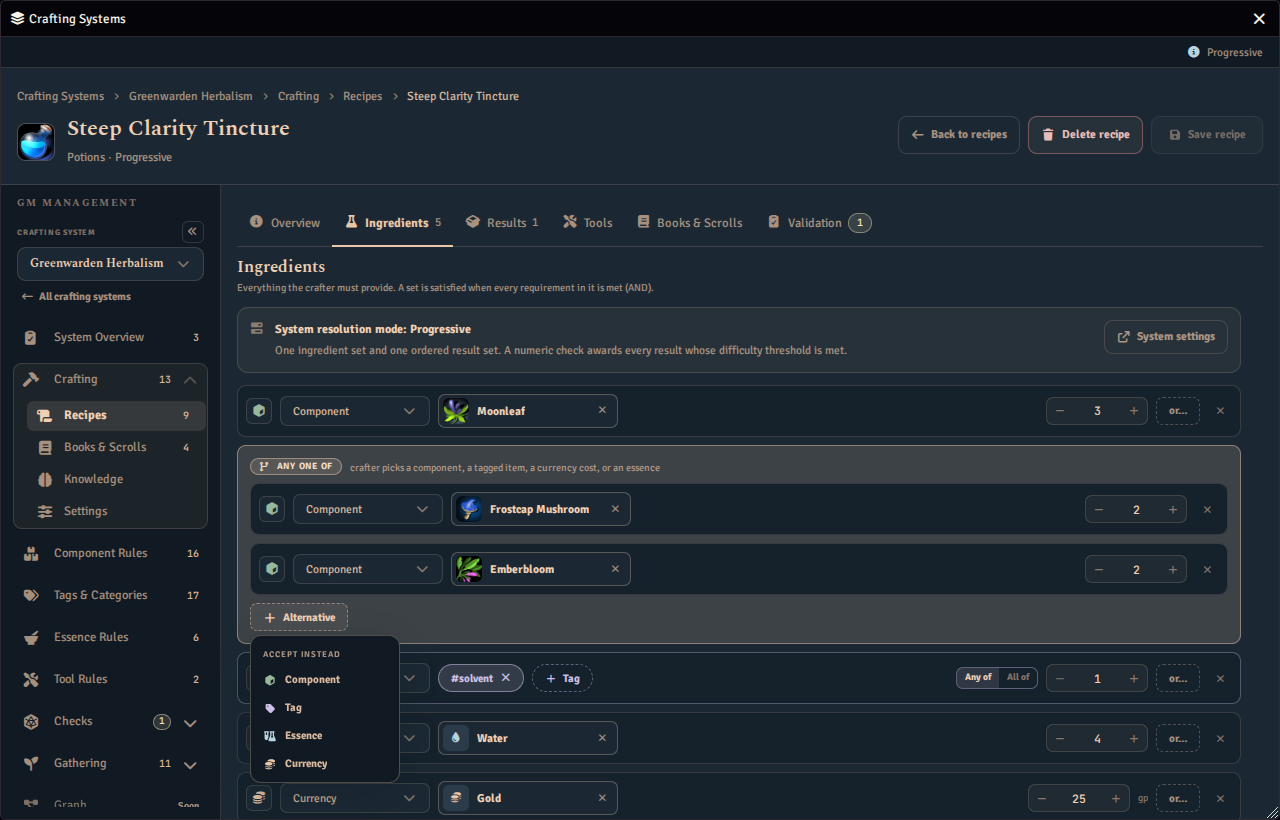Remove Frostcap Mushroom from its component field
Image resolution: width=1280 pixels, height=820 pixels.
point(615,508)
